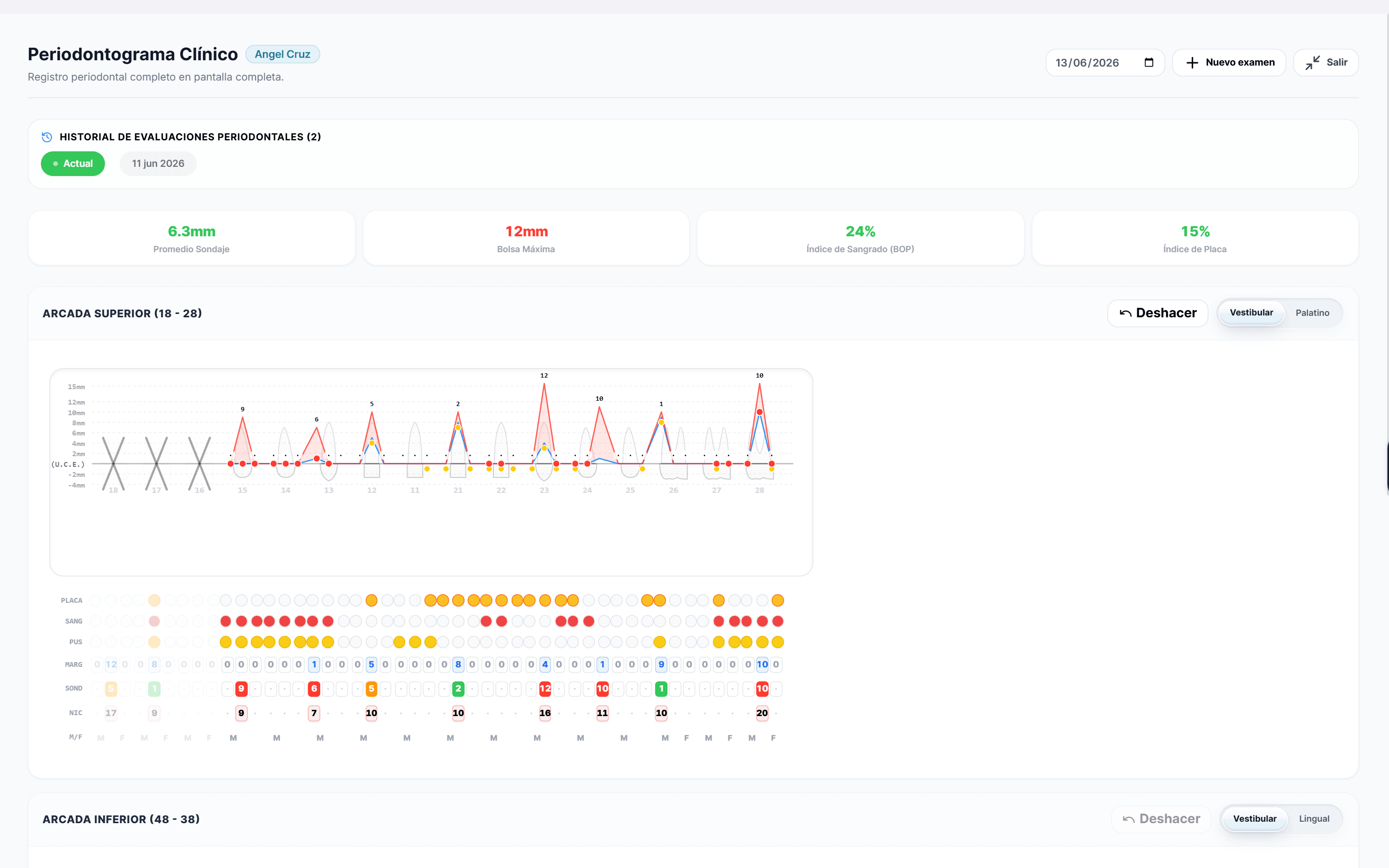Click the marginal value 8 input cell
Image resolution: width=1389 pixels, height=868 pixels.
coord(458,665)
